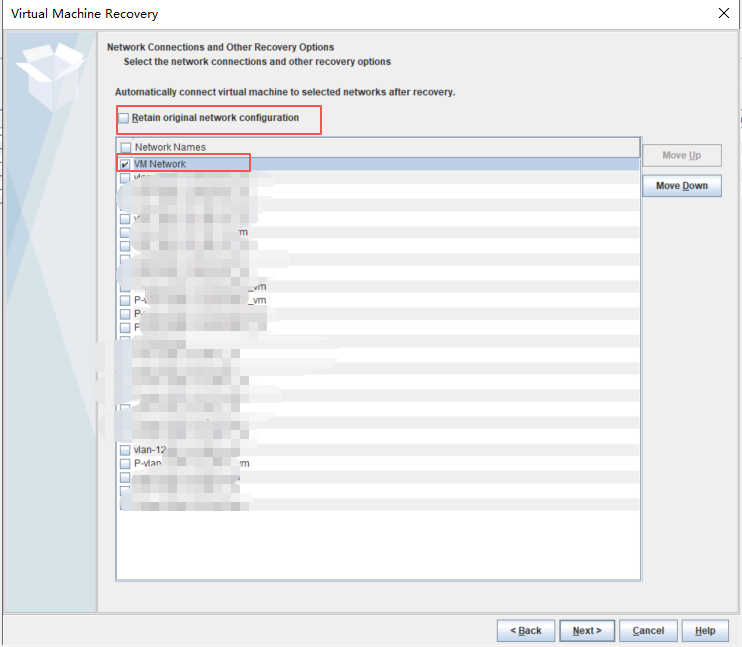Select the VM Network row label

pos(160,164)
